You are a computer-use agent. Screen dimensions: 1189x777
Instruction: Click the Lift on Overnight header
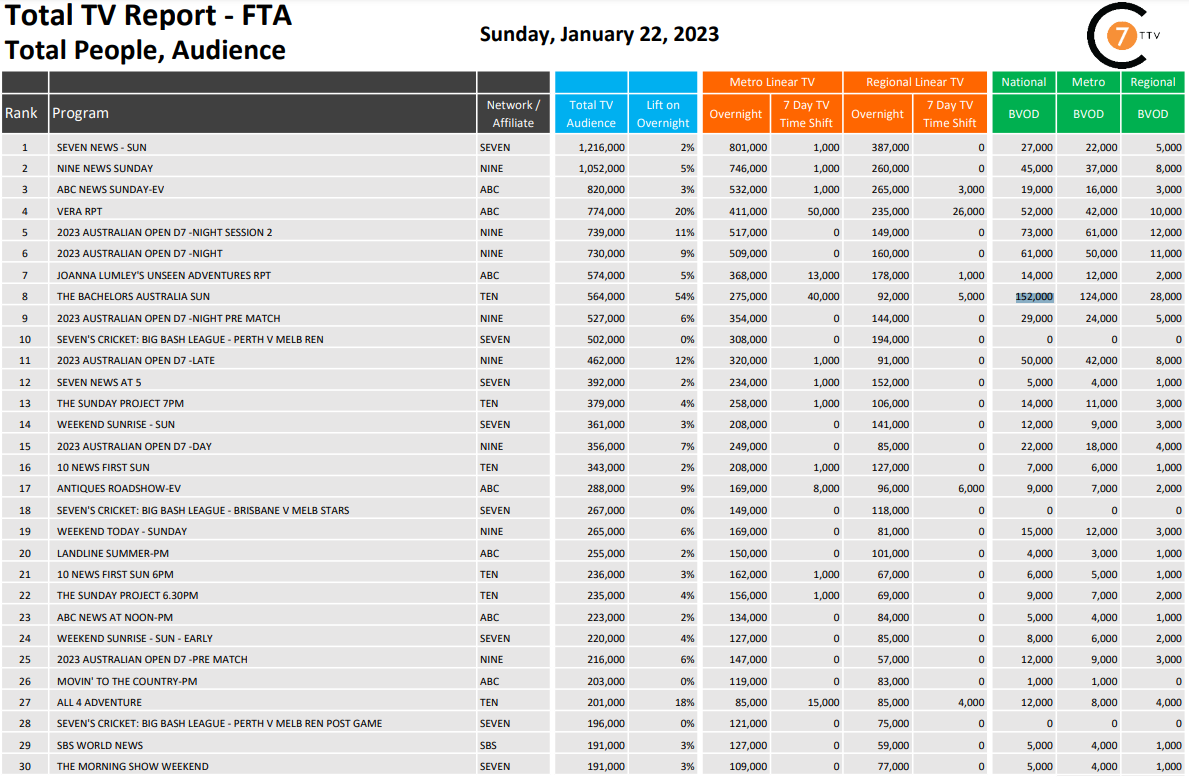(x=663, y=113)
